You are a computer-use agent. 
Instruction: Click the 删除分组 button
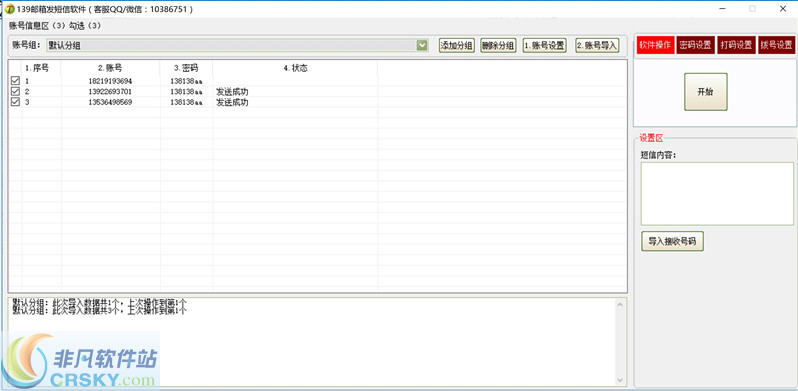[x=498, y=45]
